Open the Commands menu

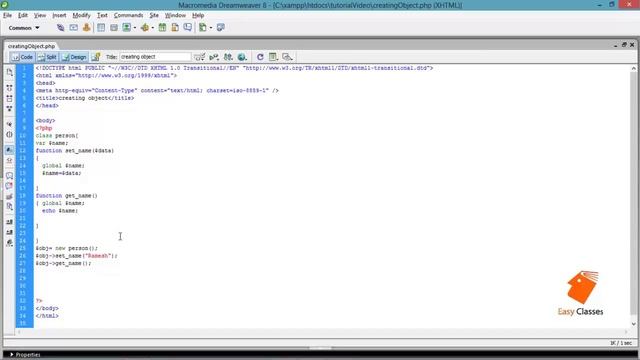(x=128, y=16)
